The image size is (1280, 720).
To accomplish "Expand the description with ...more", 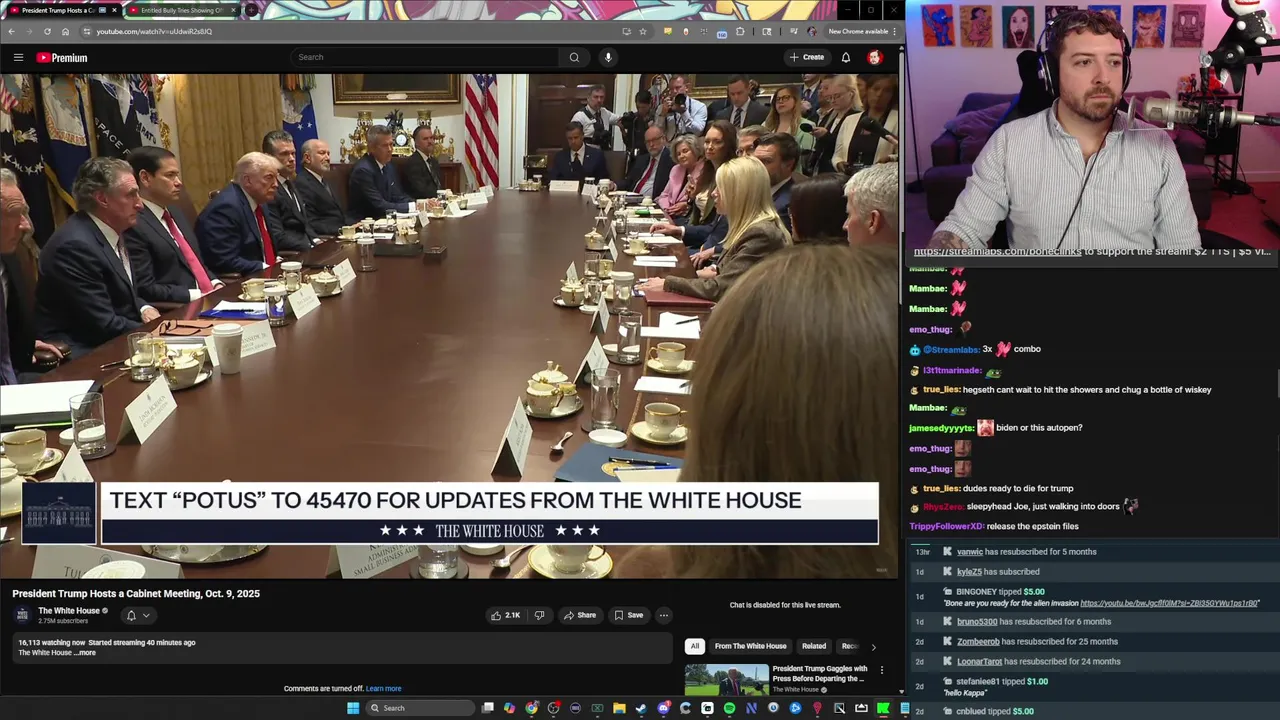I will coord(86,653).
